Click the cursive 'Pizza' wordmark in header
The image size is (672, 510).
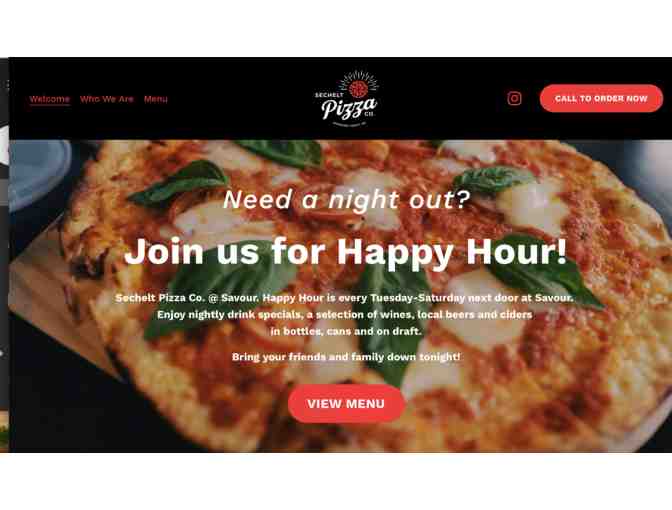348,108
